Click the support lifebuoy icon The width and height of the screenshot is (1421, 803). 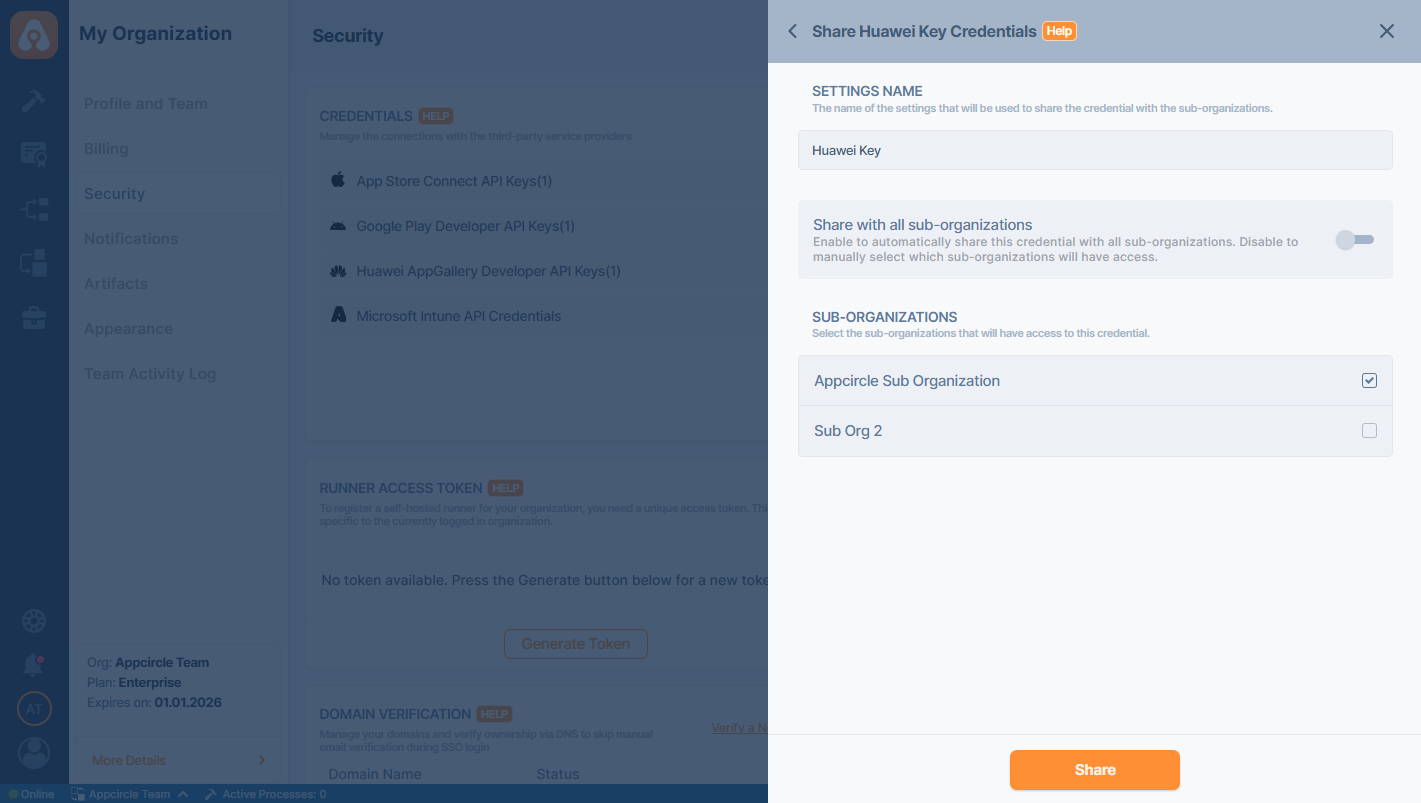point(34,621)
